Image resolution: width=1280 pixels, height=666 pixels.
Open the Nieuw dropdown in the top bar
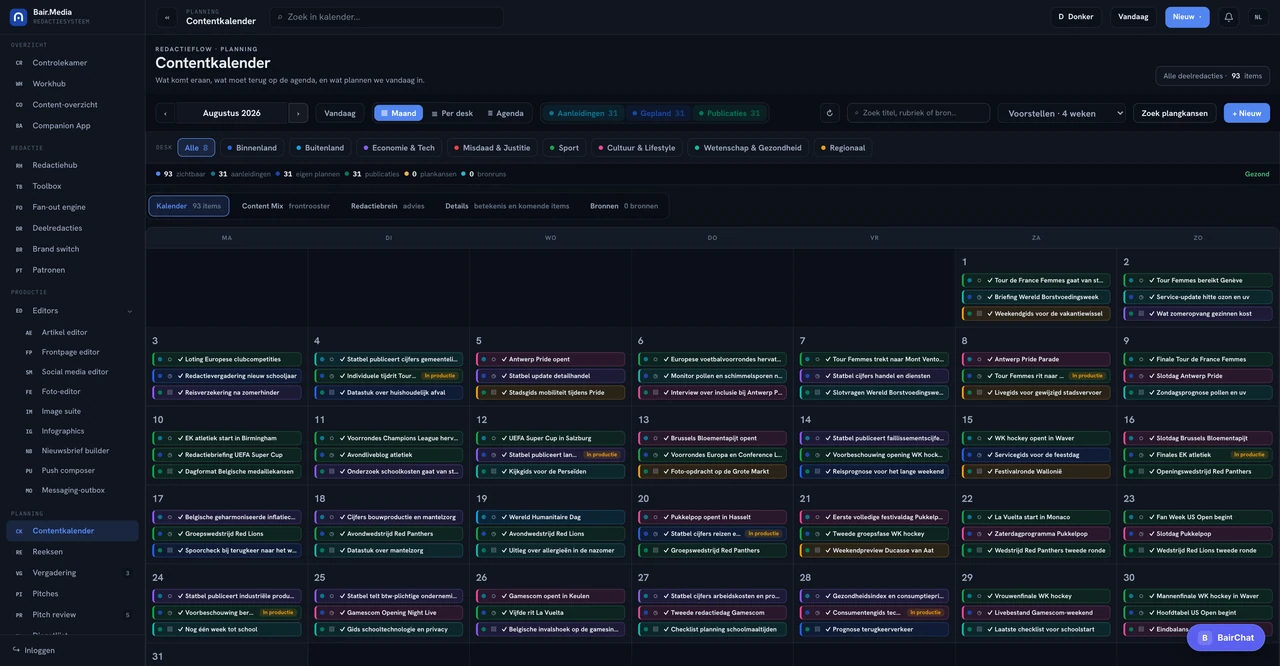coord(1187,17)
